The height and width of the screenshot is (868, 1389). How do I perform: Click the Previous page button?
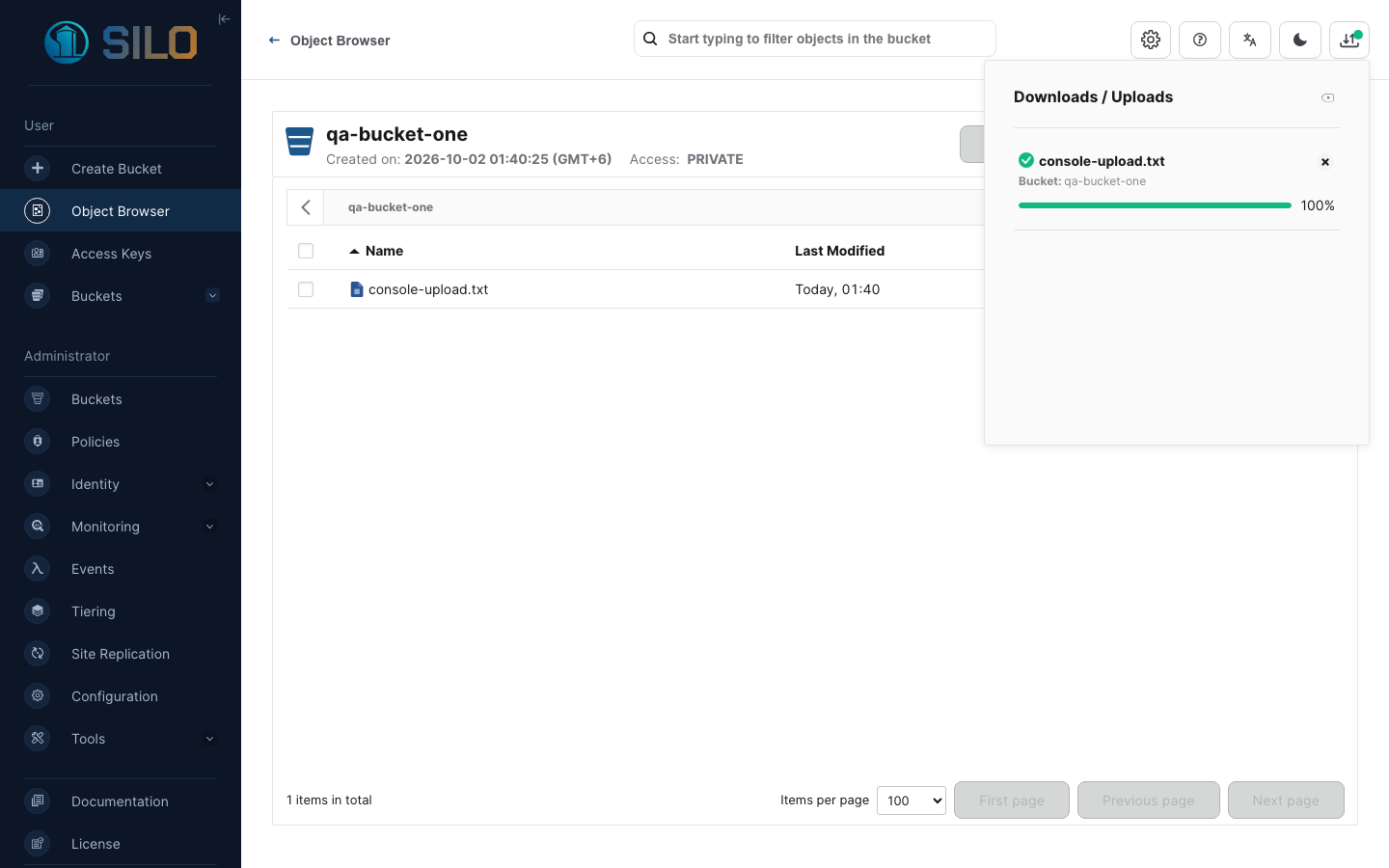pyautogui.click(x=1149, y=800)
